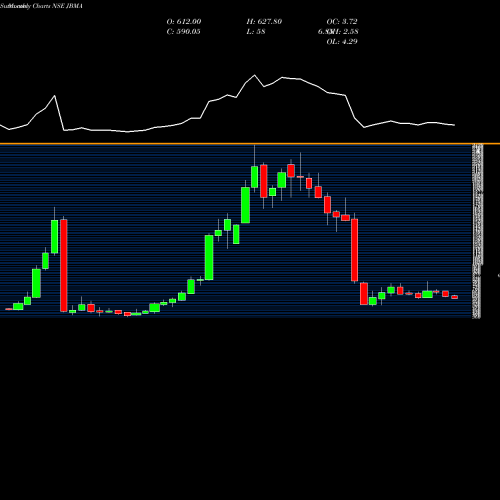Click the 'L: 58' low price value
This screenshot has height=500, width=500.
click(x=256, y=31)
